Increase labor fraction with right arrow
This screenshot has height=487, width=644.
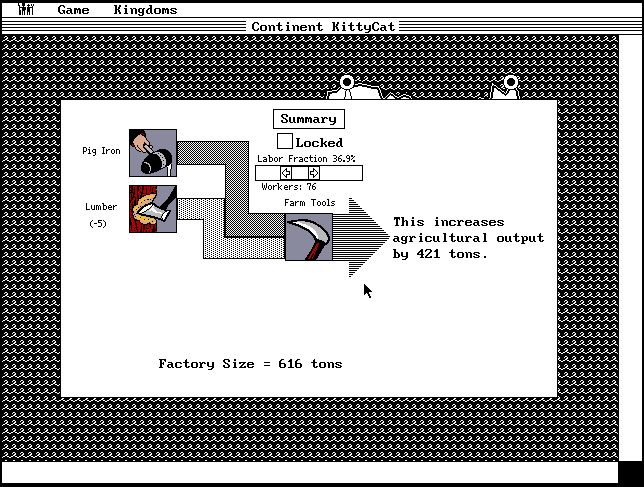coord(314,173)
